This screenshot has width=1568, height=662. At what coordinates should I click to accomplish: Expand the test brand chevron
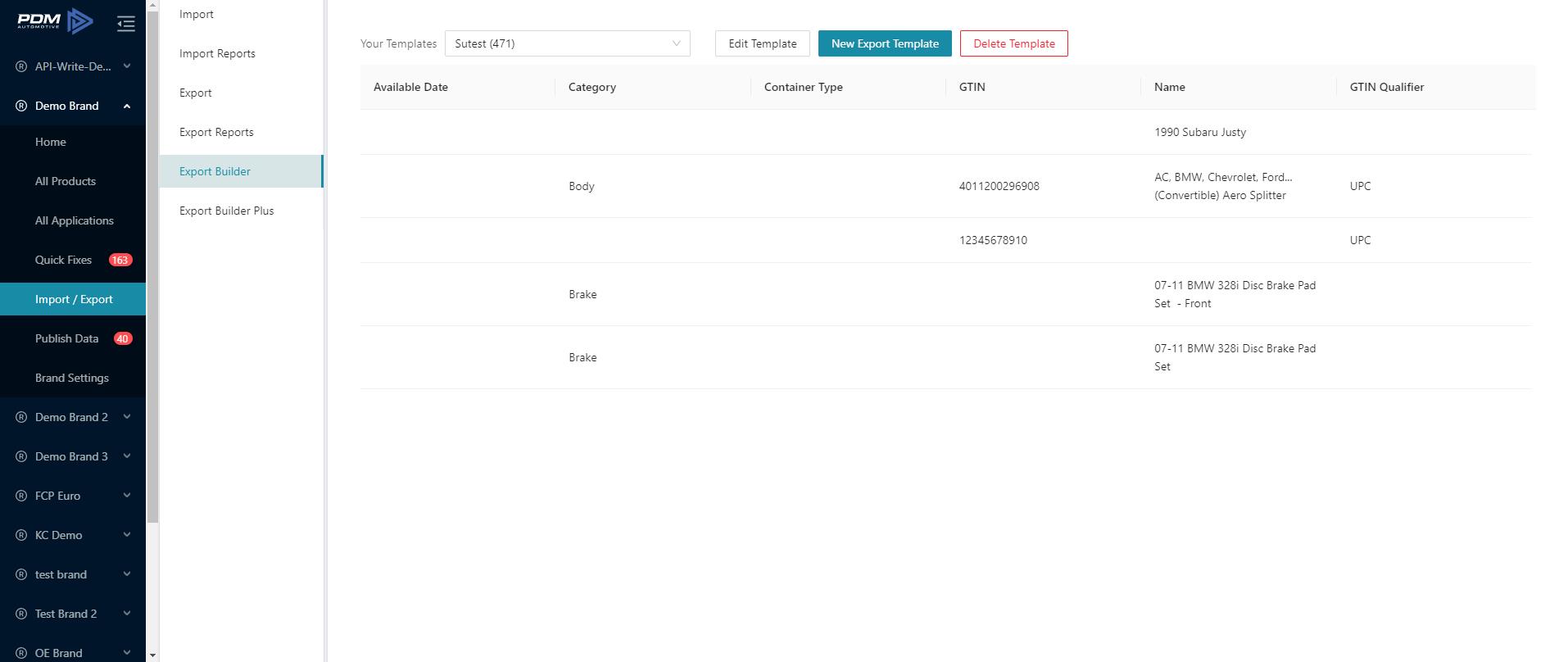point(127,574)
